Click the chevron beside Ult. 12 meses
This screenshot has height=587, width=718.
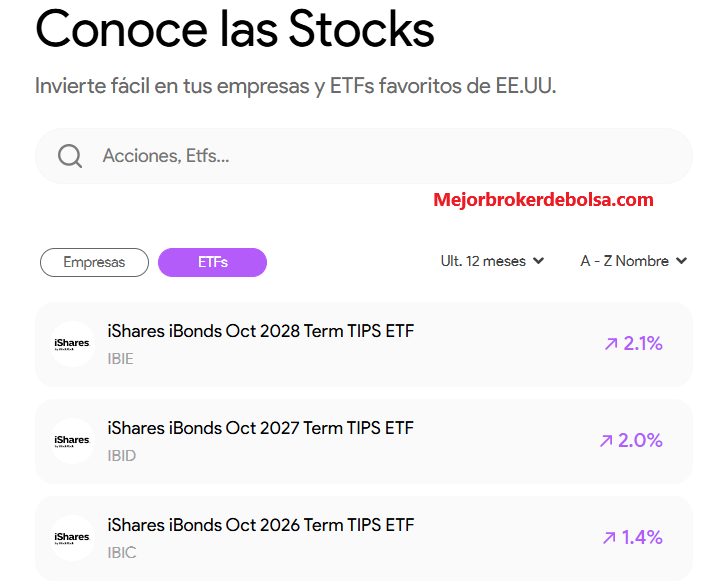click(539, 261)
